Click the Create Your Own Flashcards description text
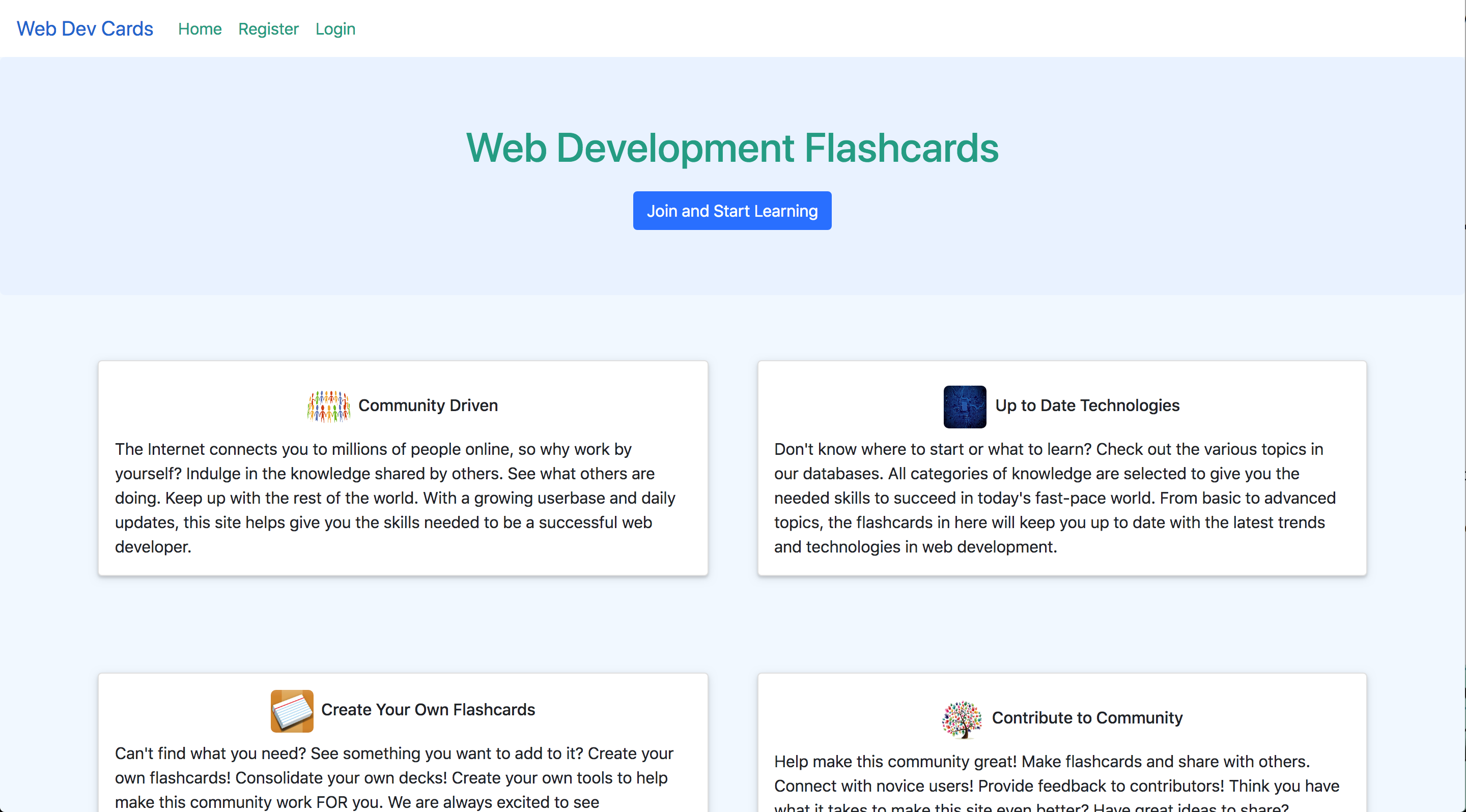 394,777
